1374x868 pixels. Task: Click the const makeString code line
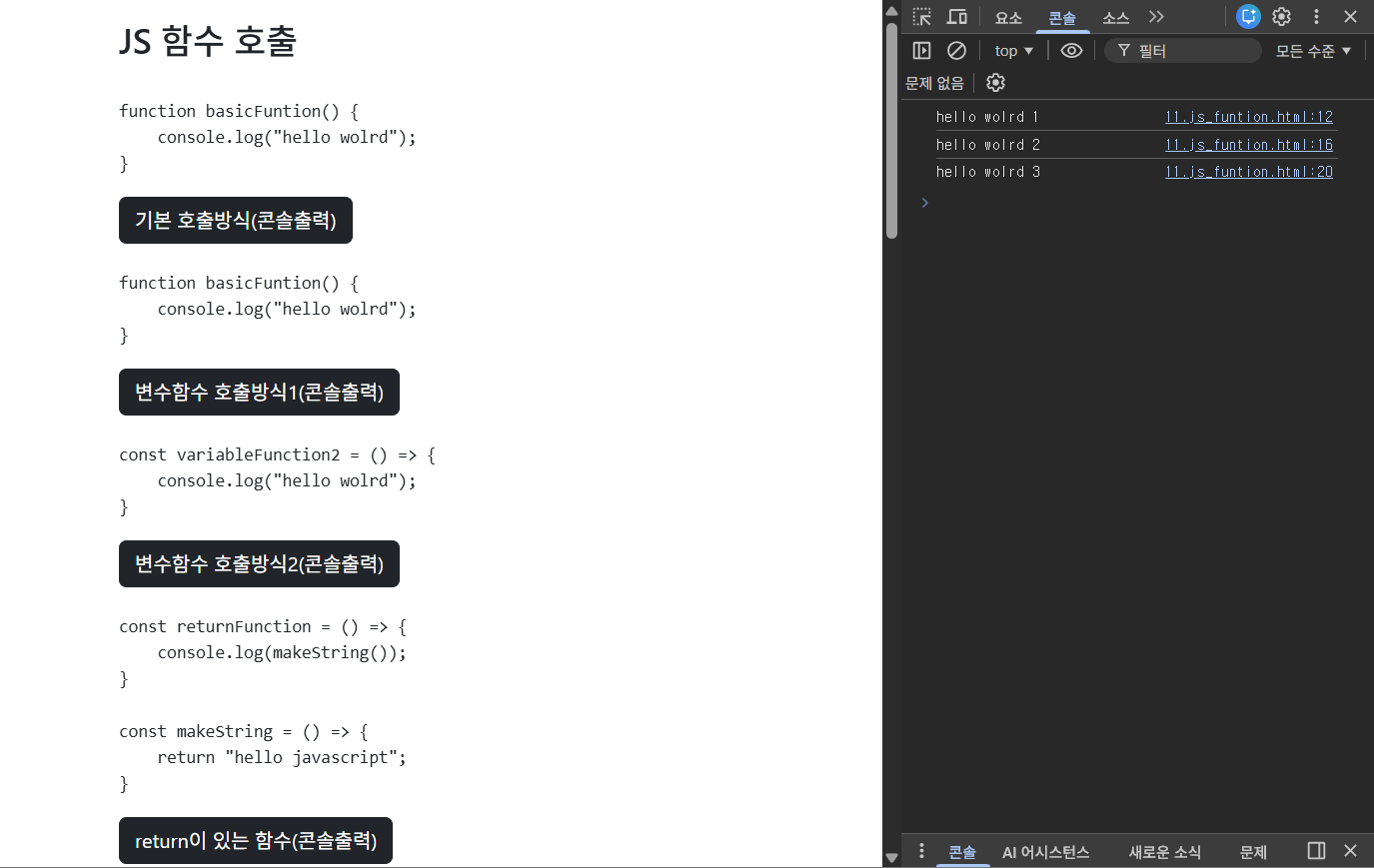(x=244, y=731)
